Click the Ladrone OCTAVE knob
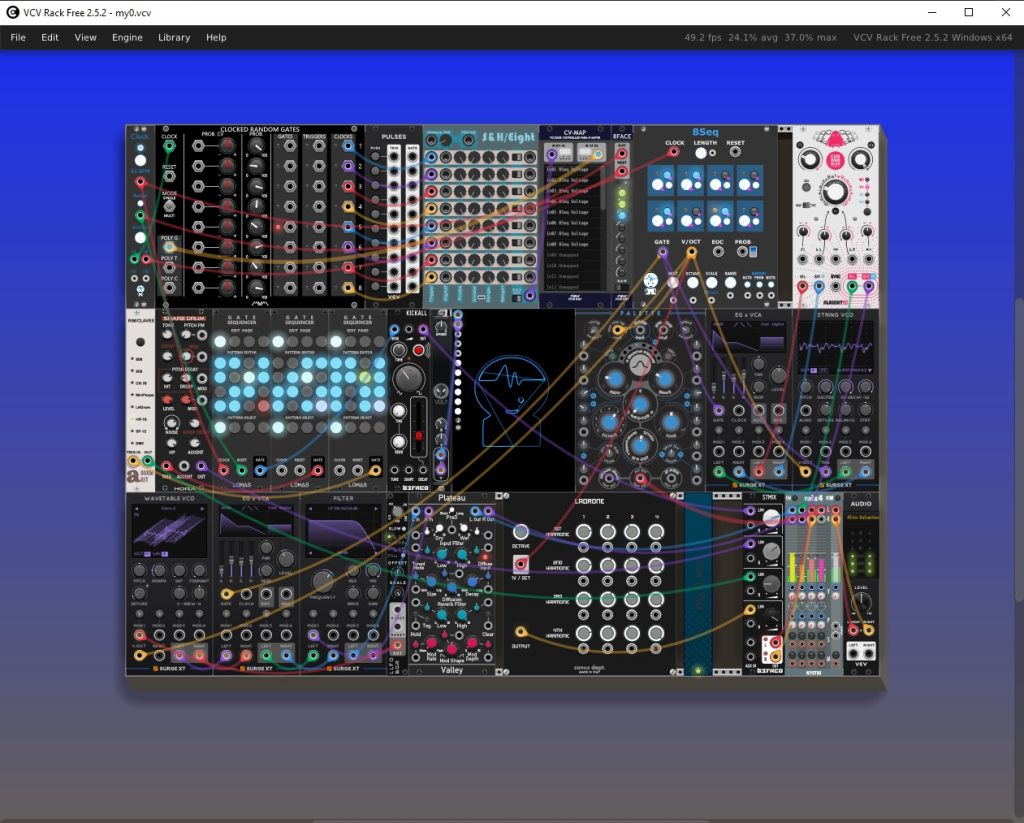 (520, 532)
